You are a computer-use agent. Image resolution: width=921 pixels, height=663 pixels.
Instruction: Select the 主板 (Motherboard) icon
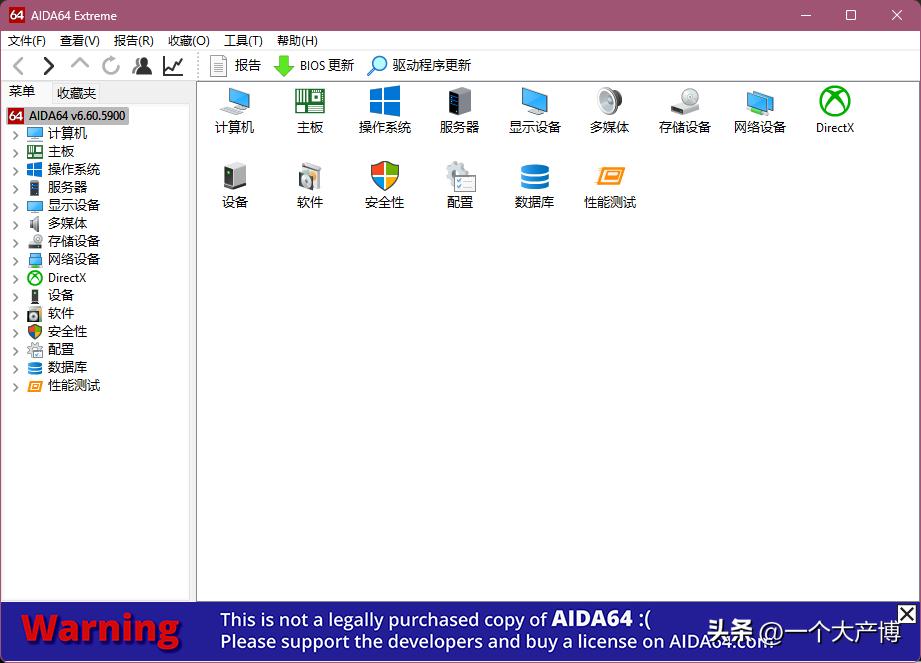pyautogui.click(x=309, y=110)
